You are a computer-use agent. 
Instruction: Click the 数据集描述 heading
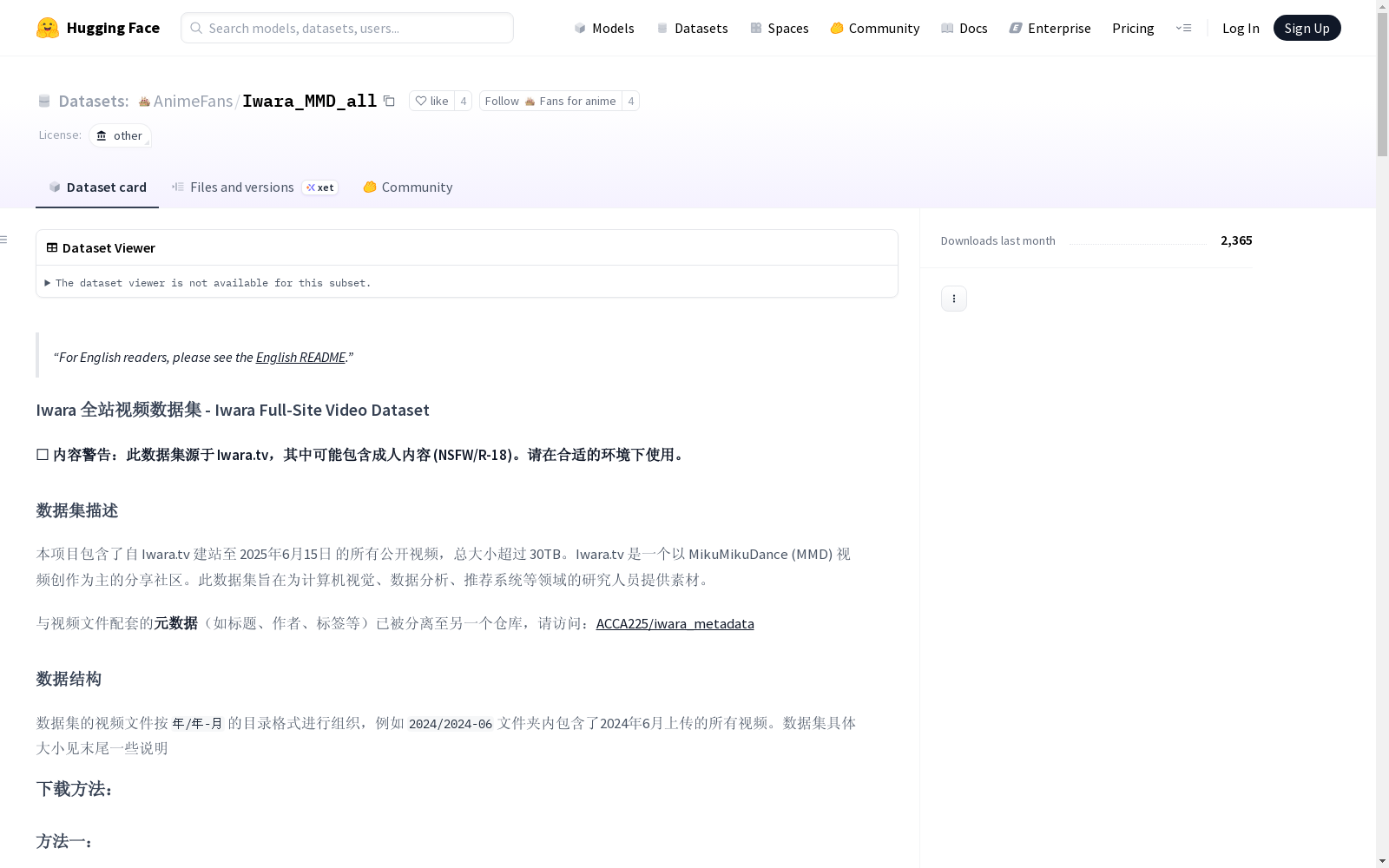tap(77, 510)
